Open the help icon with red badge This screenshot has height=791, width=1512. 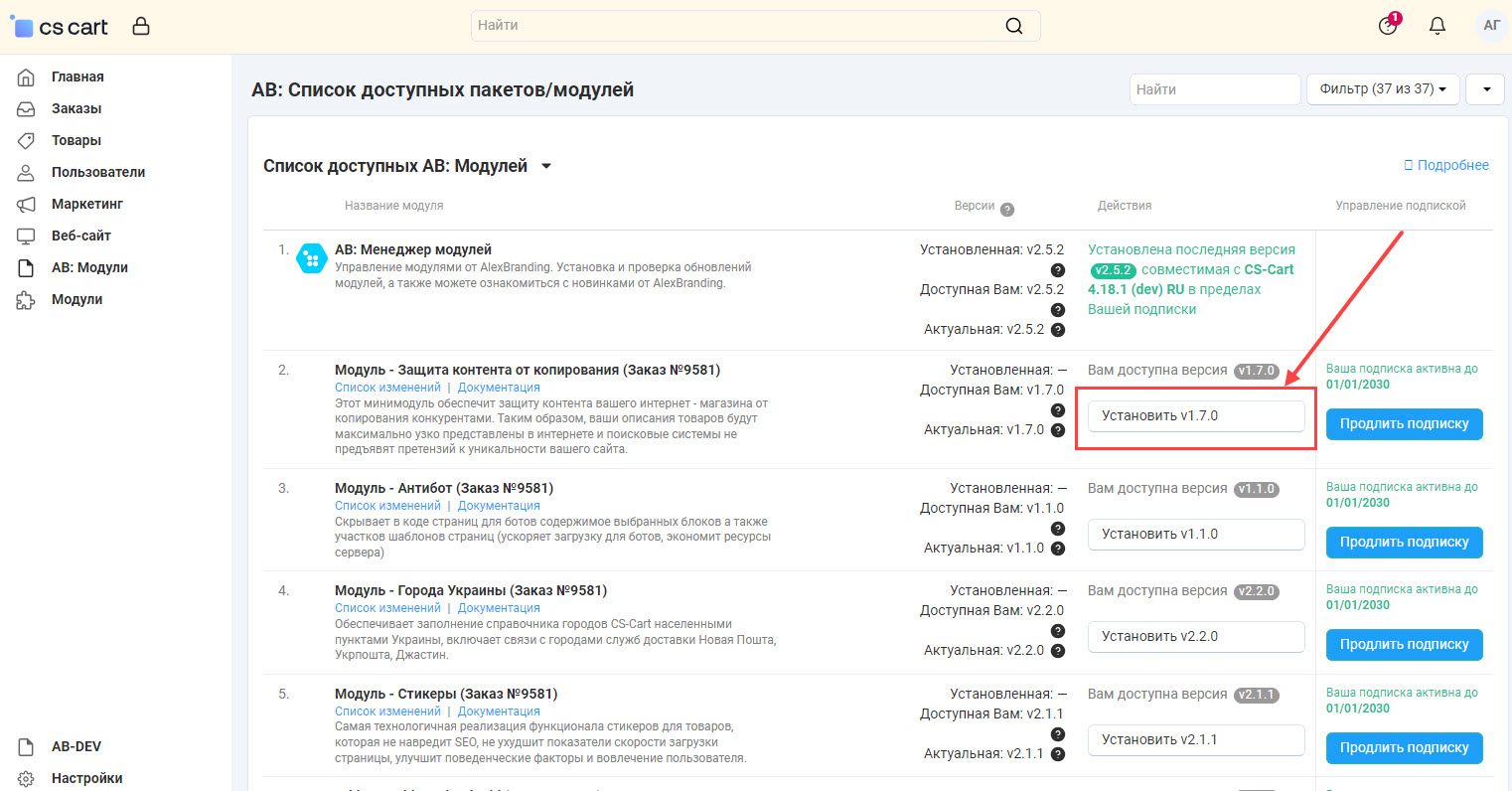click(1388, 26)
